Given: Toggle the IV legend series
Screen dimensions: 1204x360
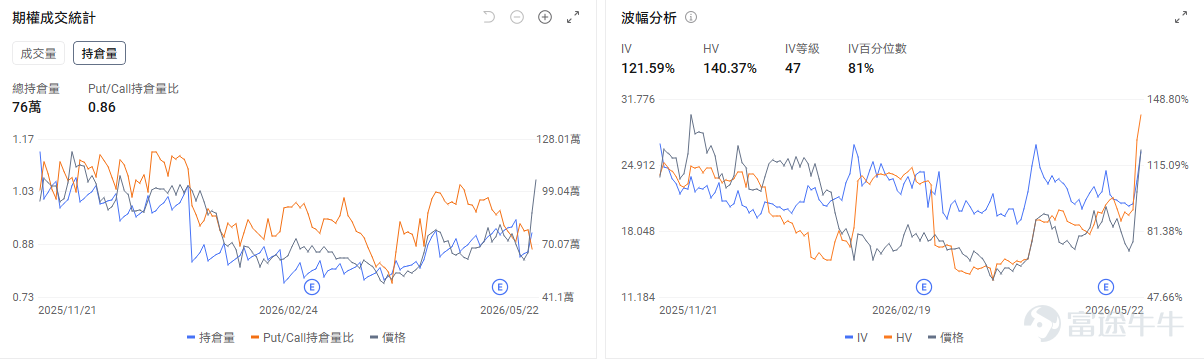Looking at the screenshot, I should tap(857, 338).
